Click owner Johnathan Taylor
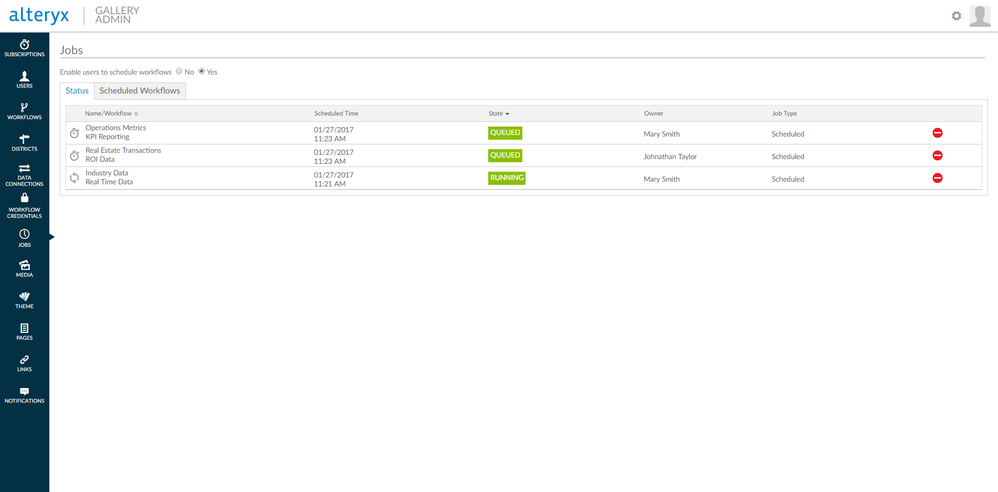 (670, 157)
